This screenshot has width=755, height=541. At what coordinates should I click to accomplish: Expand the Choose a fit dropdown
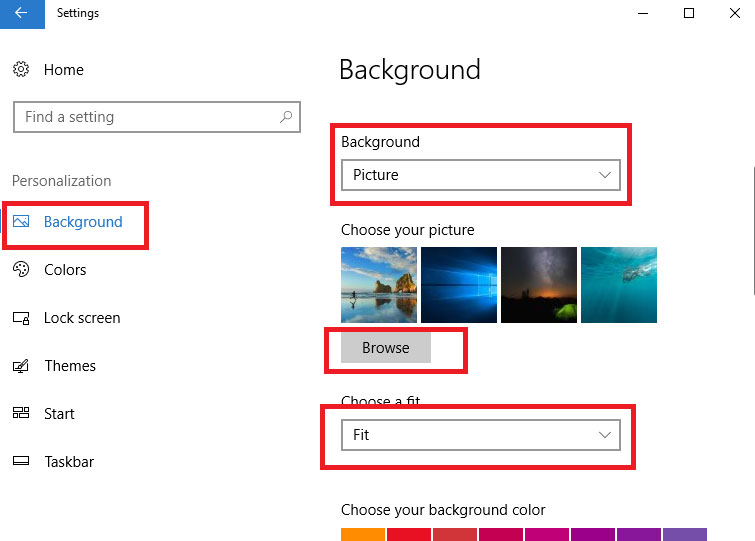[x=480, y=436]
